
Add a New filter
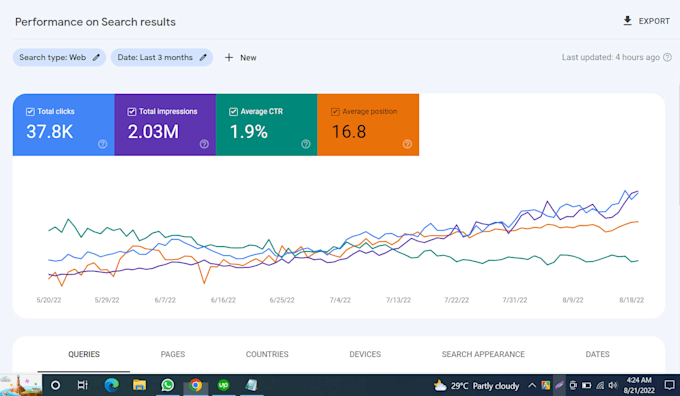(240, 58)
